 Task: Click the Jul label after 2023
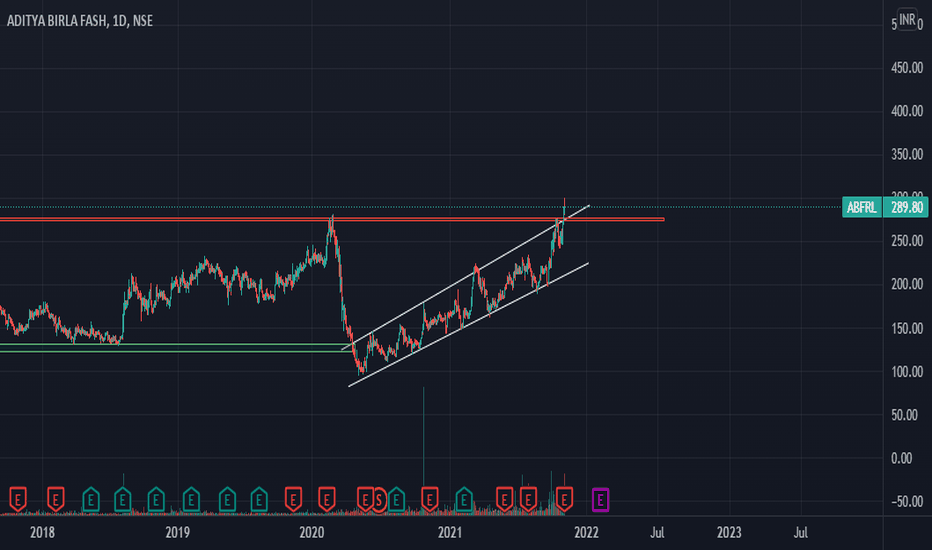coord(801,532)
